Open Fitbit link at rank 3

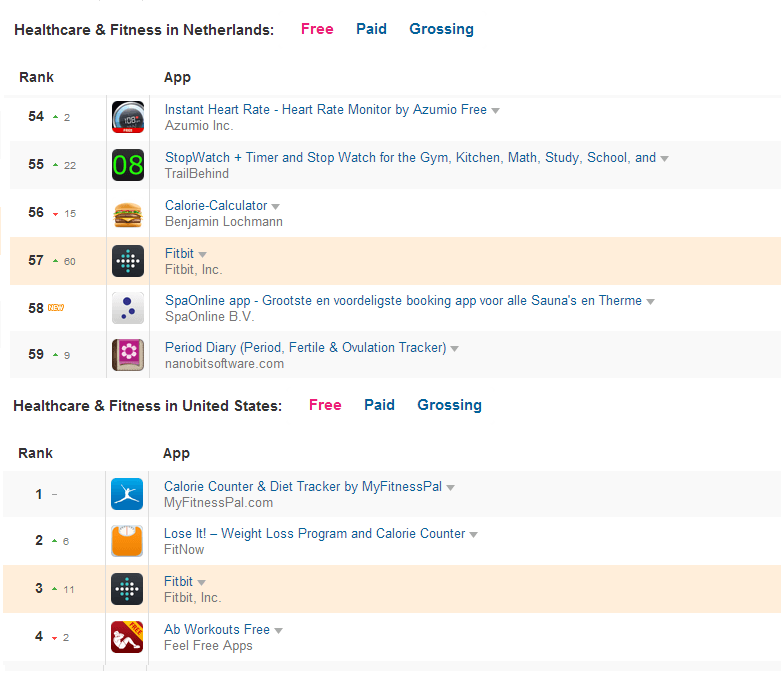click(178, 581)
